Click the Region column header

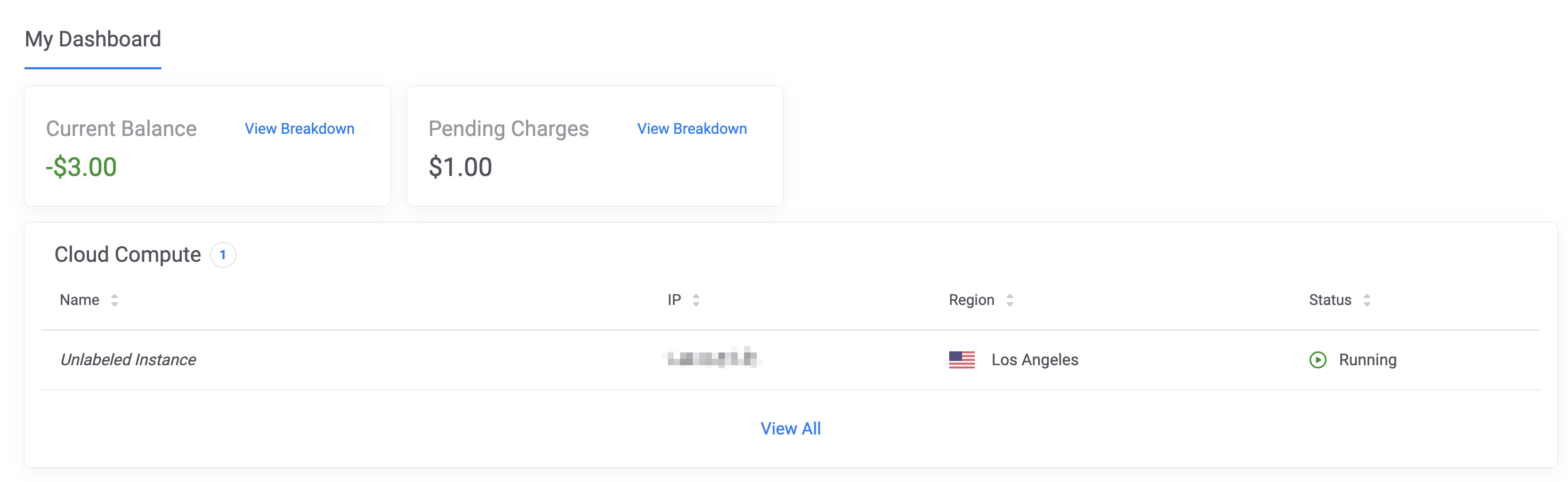pyautogui.click(x=972, y=300)
